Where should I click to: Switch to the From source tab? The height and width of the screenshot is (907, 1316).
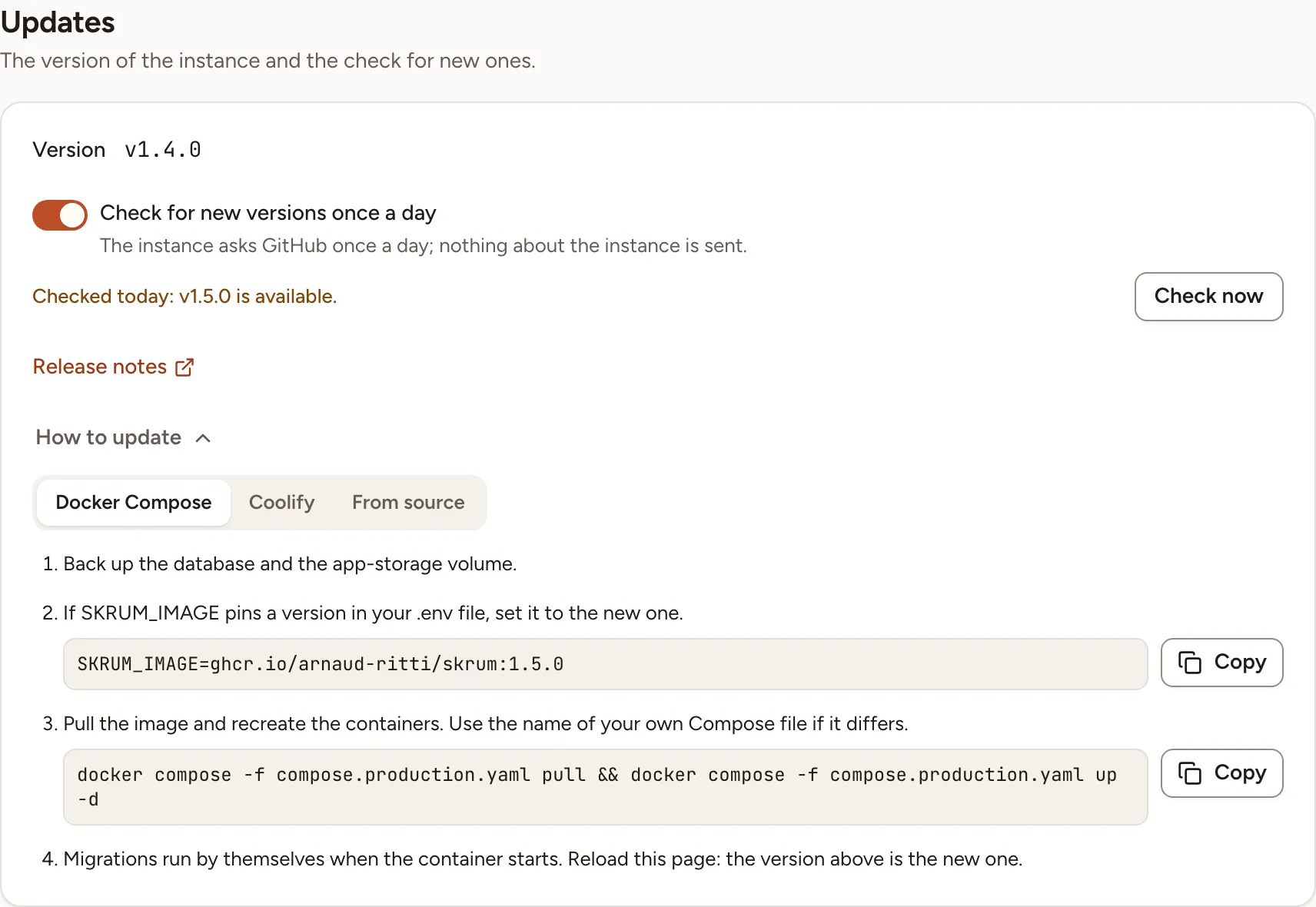[x=408, y=503]
